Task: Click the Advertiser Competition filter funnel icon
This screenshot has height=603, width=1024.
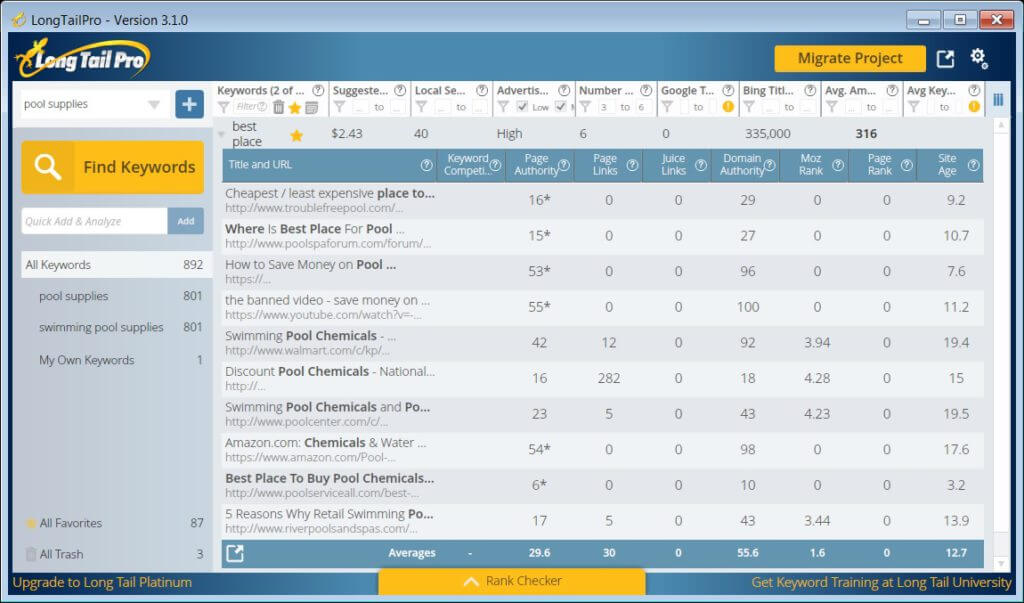Action: (503, 107)
